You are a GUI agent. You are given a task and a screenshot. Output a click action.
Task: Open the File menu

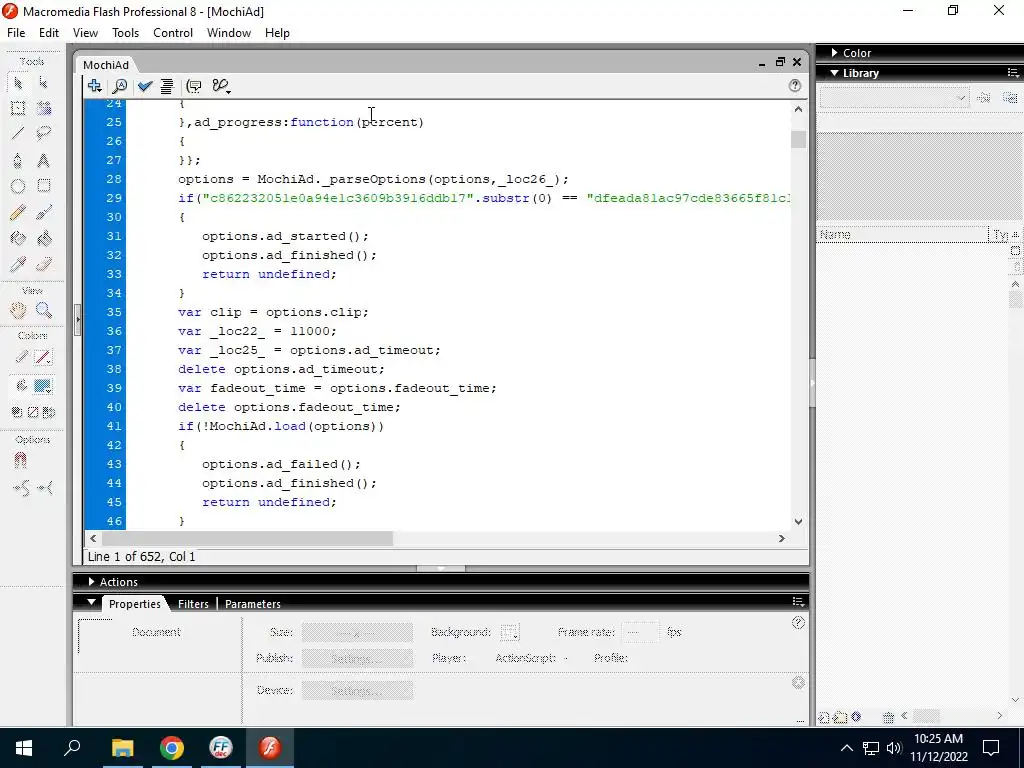(16, 33)
